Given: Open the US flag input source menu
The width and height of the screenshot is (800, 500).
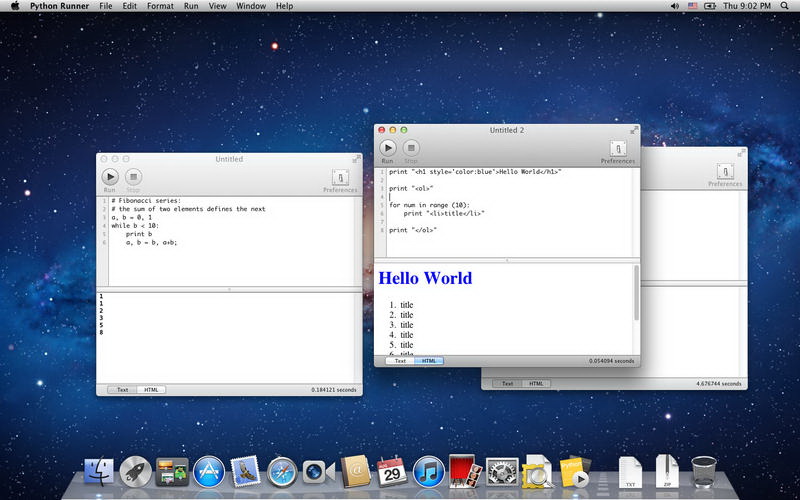Looking at the screenshot, I should 694,6.
